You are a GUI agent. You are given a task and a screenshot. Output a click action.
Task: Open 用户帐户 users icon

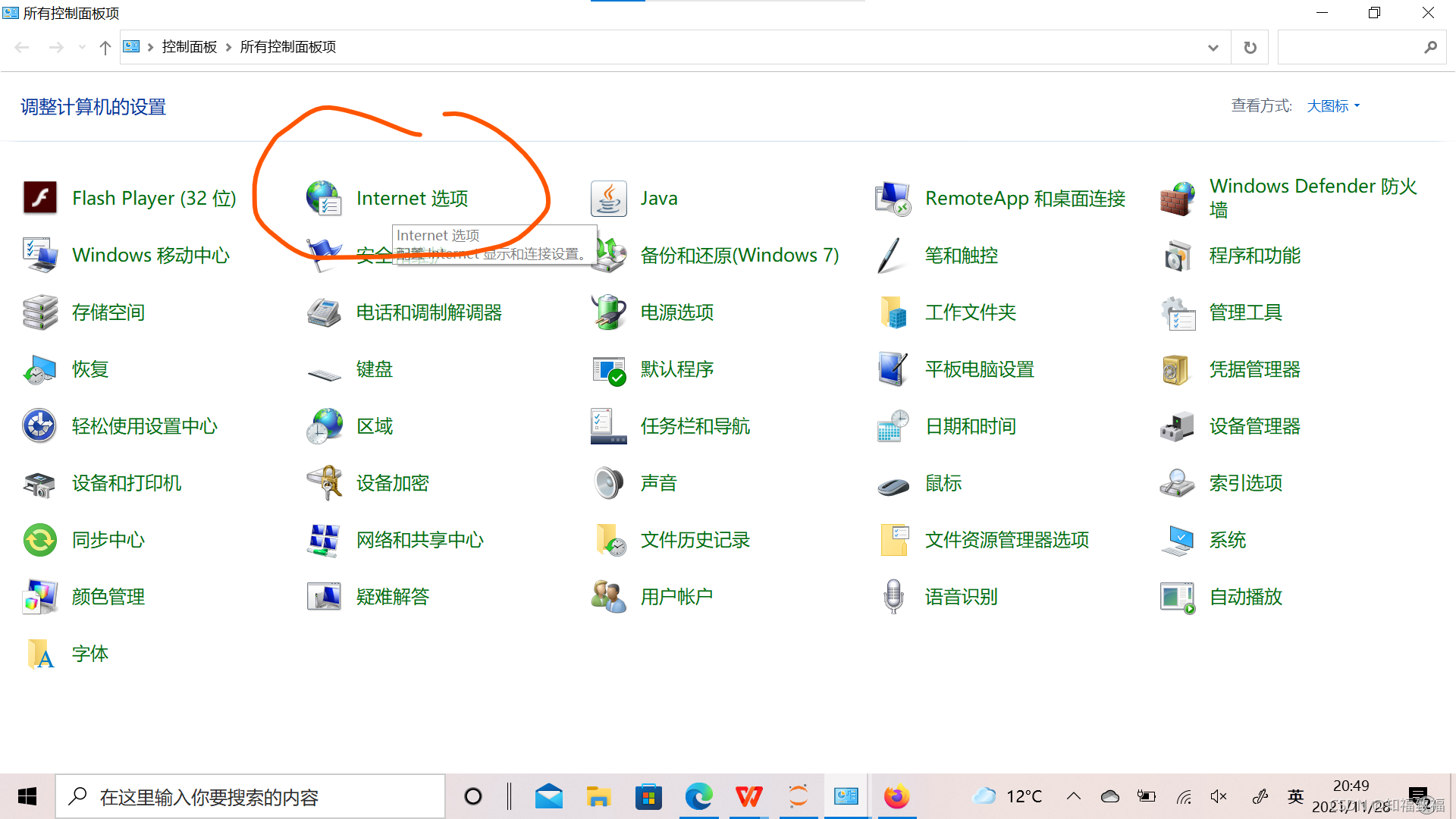(609, 597)
